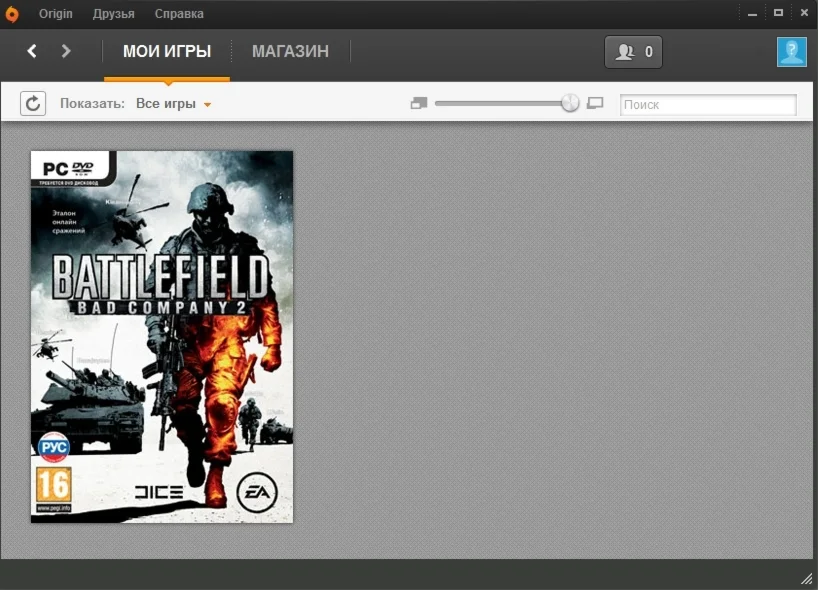This screenshot has height=590, width=818.
Task: Open the Все игры filter dropdown
Action: [x=174, y=103]
